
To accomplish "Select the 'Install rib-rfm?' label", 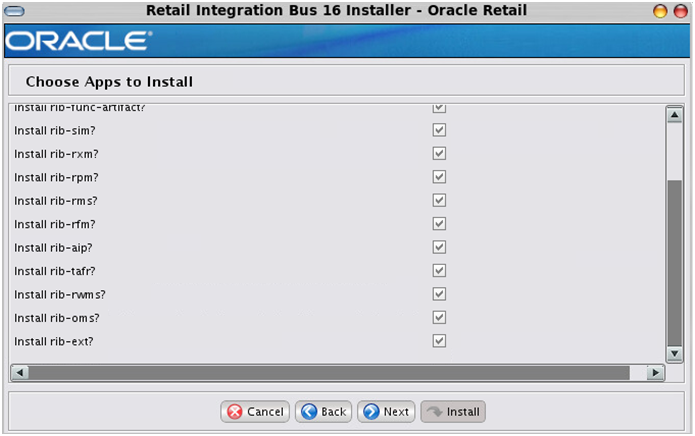I will click(x=55, y=225).
